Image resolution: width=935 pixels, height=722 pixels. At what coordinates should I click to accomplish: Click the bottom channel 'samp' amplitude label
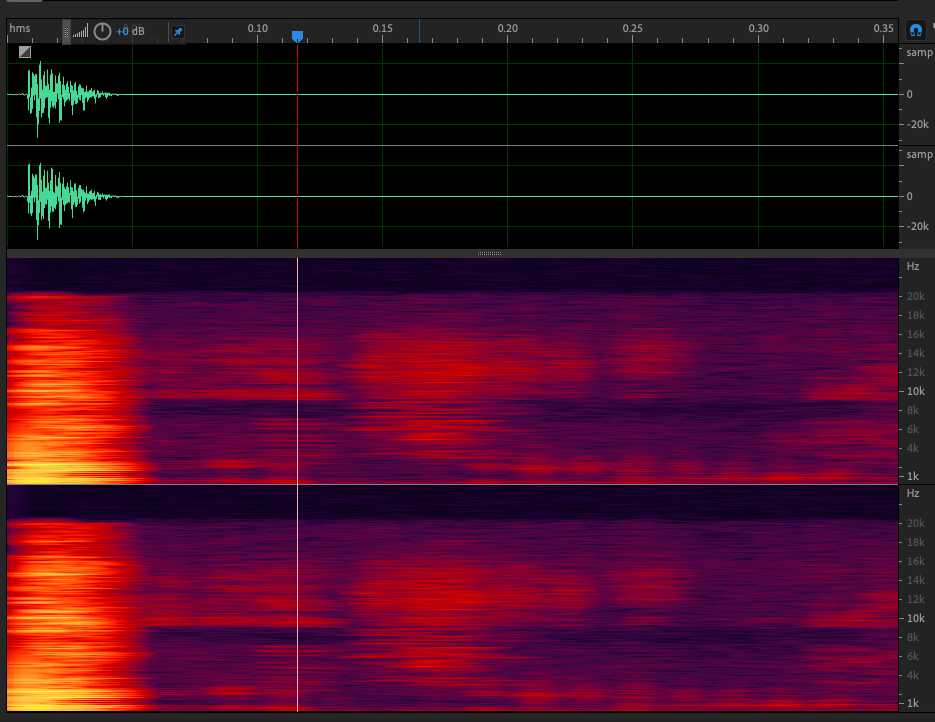pos(919,155)
